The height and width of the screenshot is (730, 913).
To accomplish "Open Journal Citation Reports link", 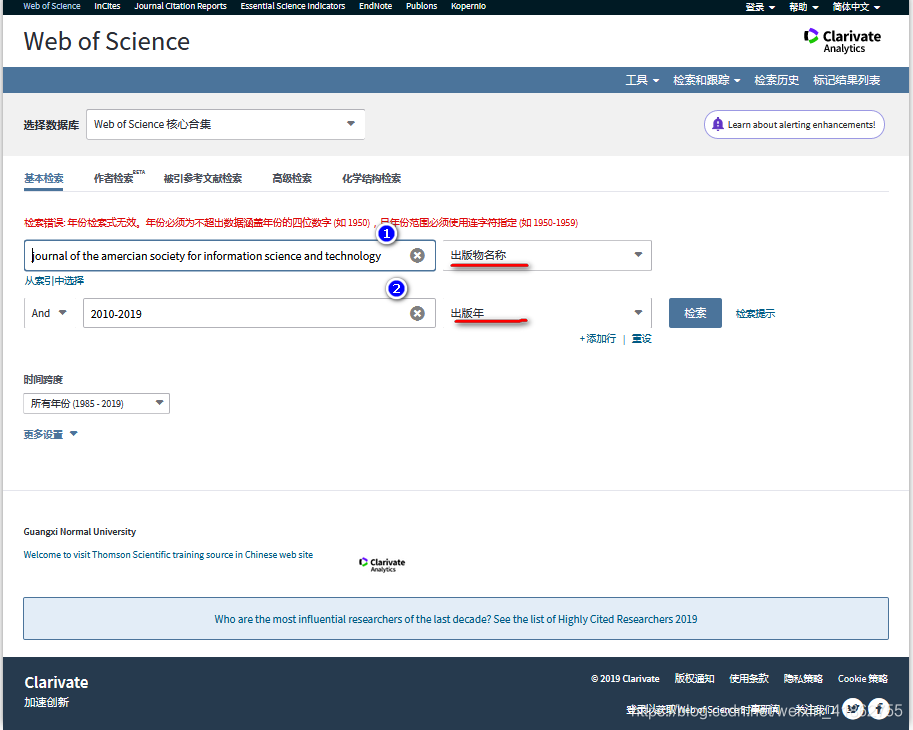I will point(181,6).
